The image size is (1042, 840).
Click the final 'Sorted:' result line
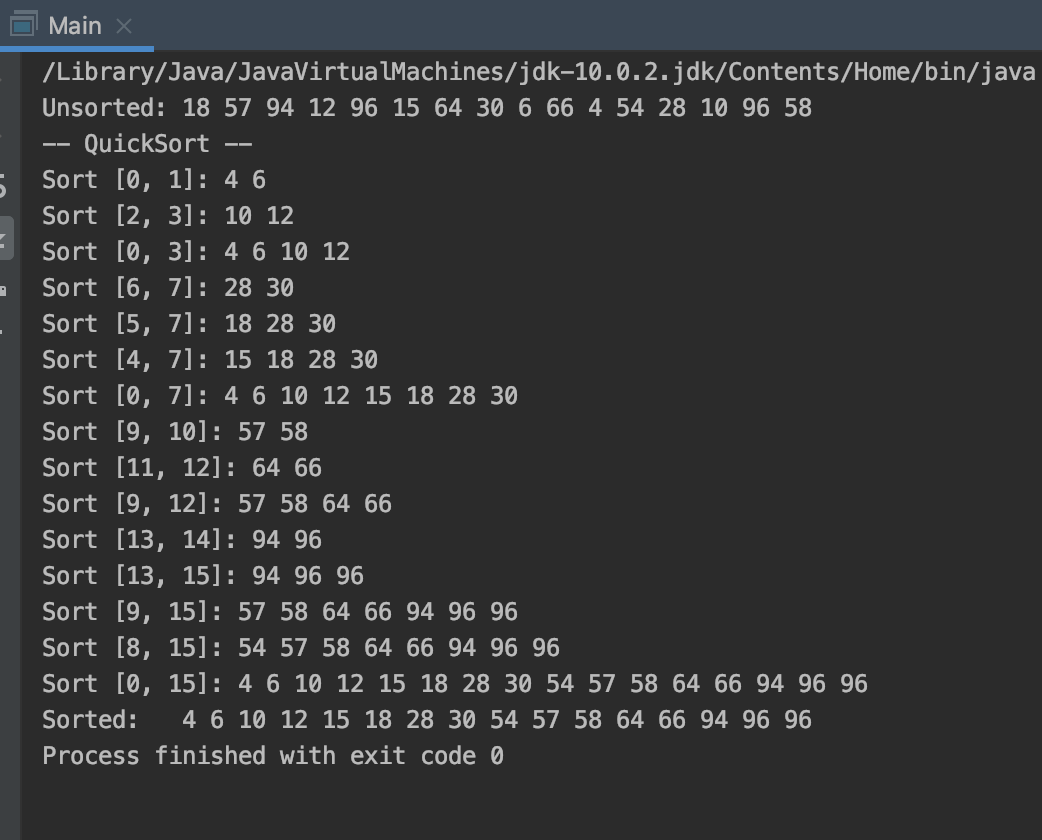point(427,720)
